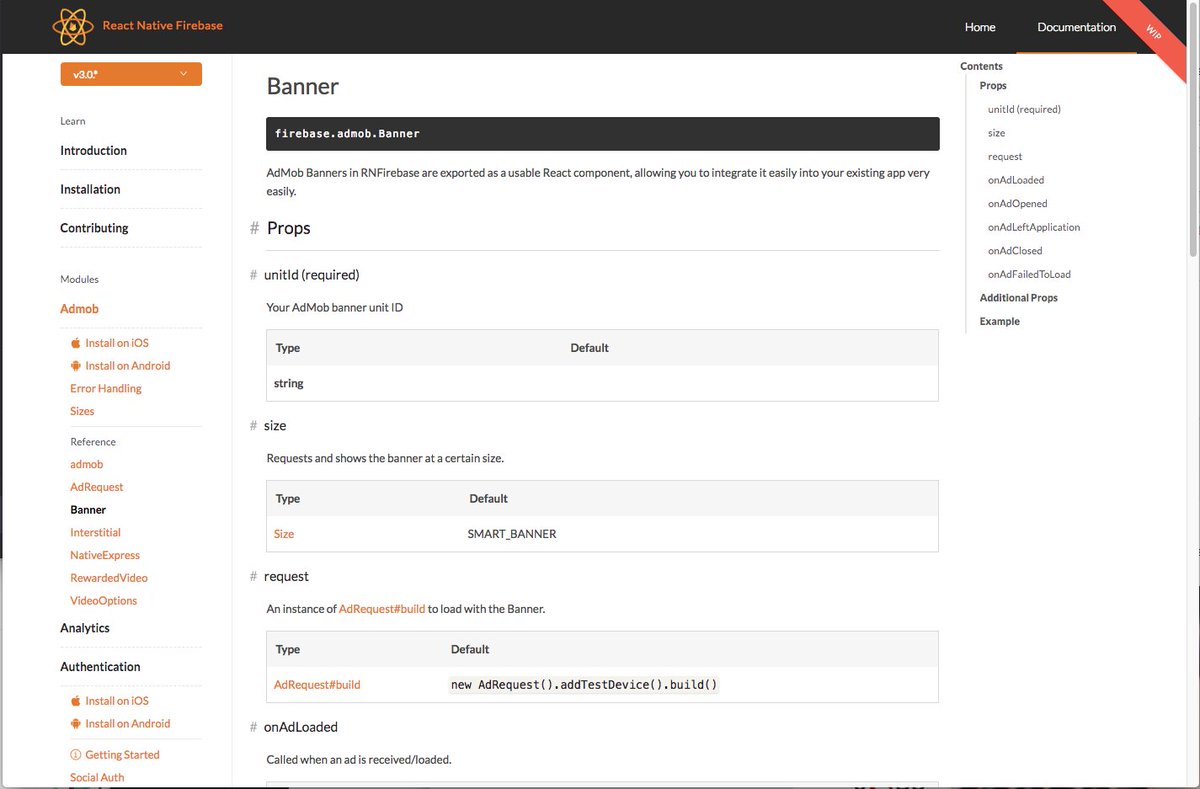Open the Social Auth link
This screenshot has height=789, width=1200.
(97, 778)
